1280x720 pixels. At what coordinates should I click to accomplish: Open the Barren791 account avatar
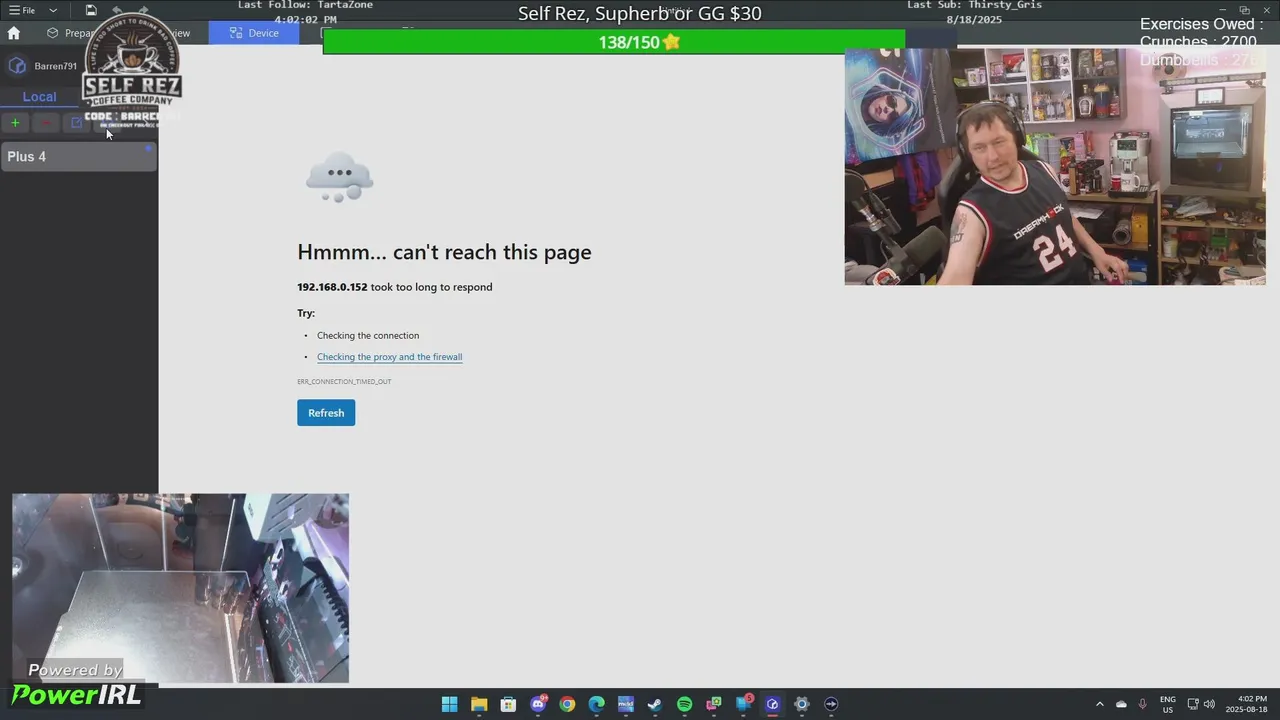(17, 66)
